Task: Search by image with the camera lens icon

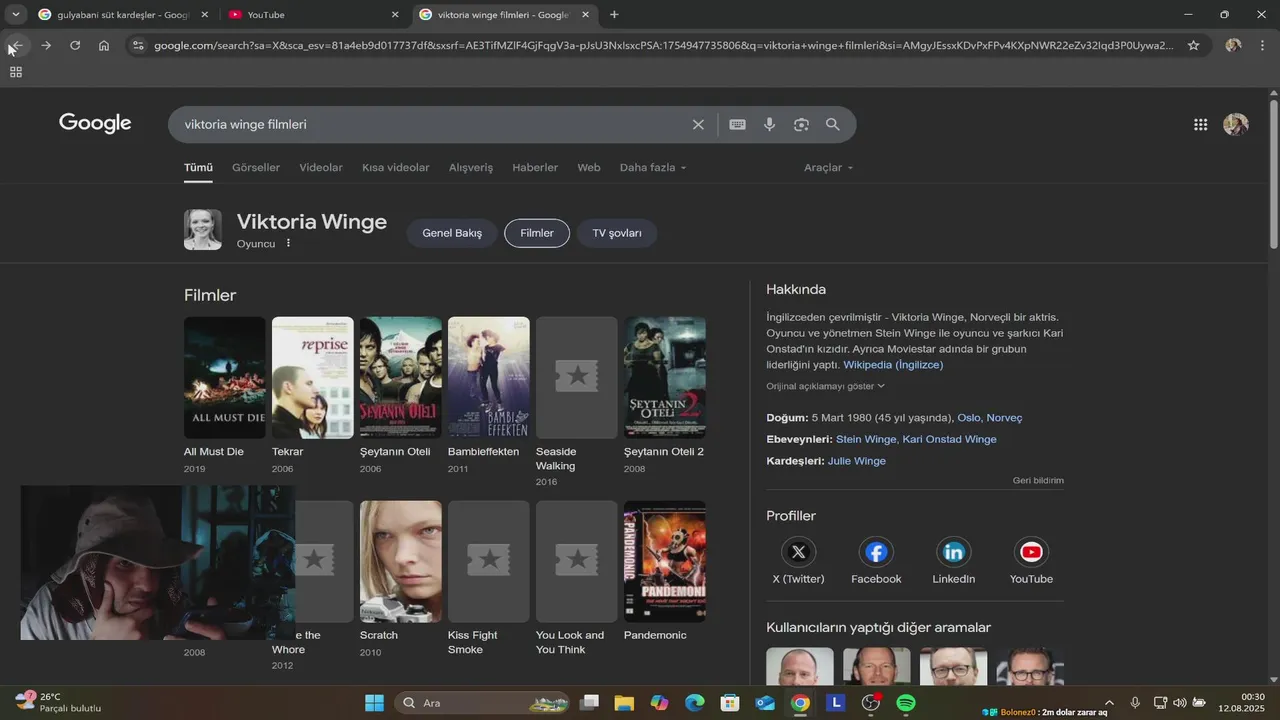Action: pyautogui.click(x=801, y=125)
